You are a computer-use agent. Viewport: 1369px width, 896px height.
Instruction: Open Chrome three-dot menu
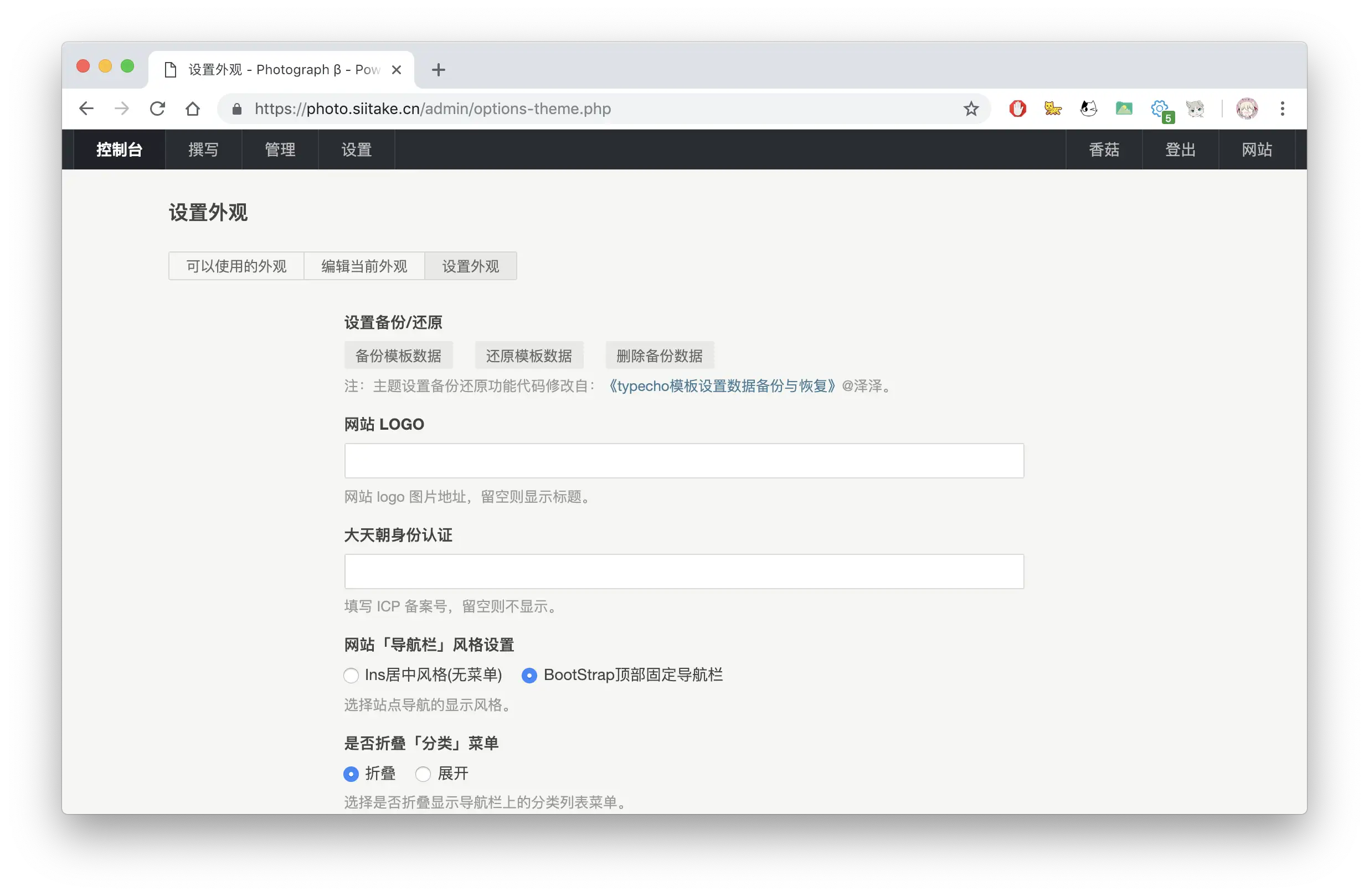(1282, 109)
